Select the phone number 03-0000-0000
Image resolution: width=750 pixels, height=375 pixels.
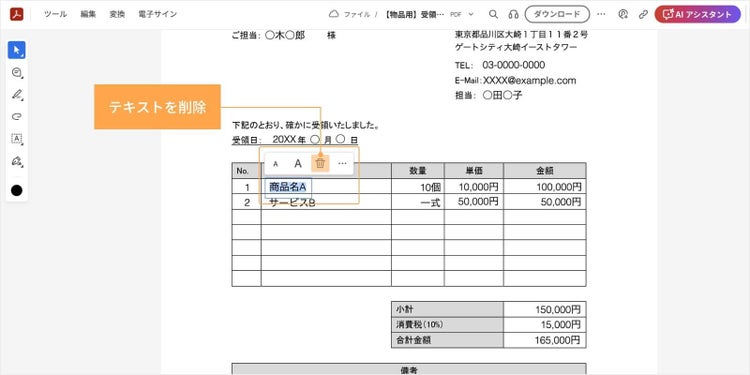[x=514, y=65]
